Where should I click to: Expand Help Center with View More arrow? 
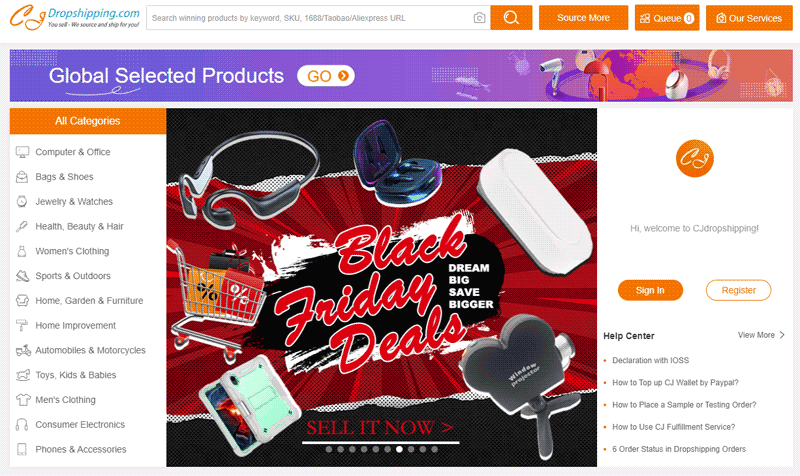(761, 335)
